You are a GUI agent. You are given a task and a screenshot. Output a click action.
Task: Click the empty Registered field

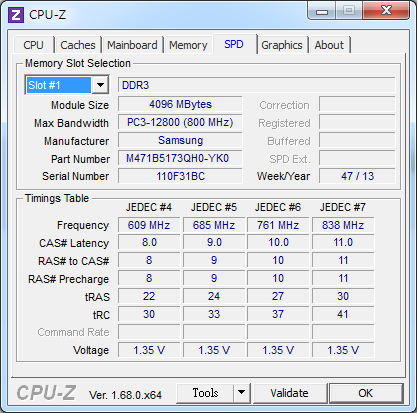tap(357, 122)
